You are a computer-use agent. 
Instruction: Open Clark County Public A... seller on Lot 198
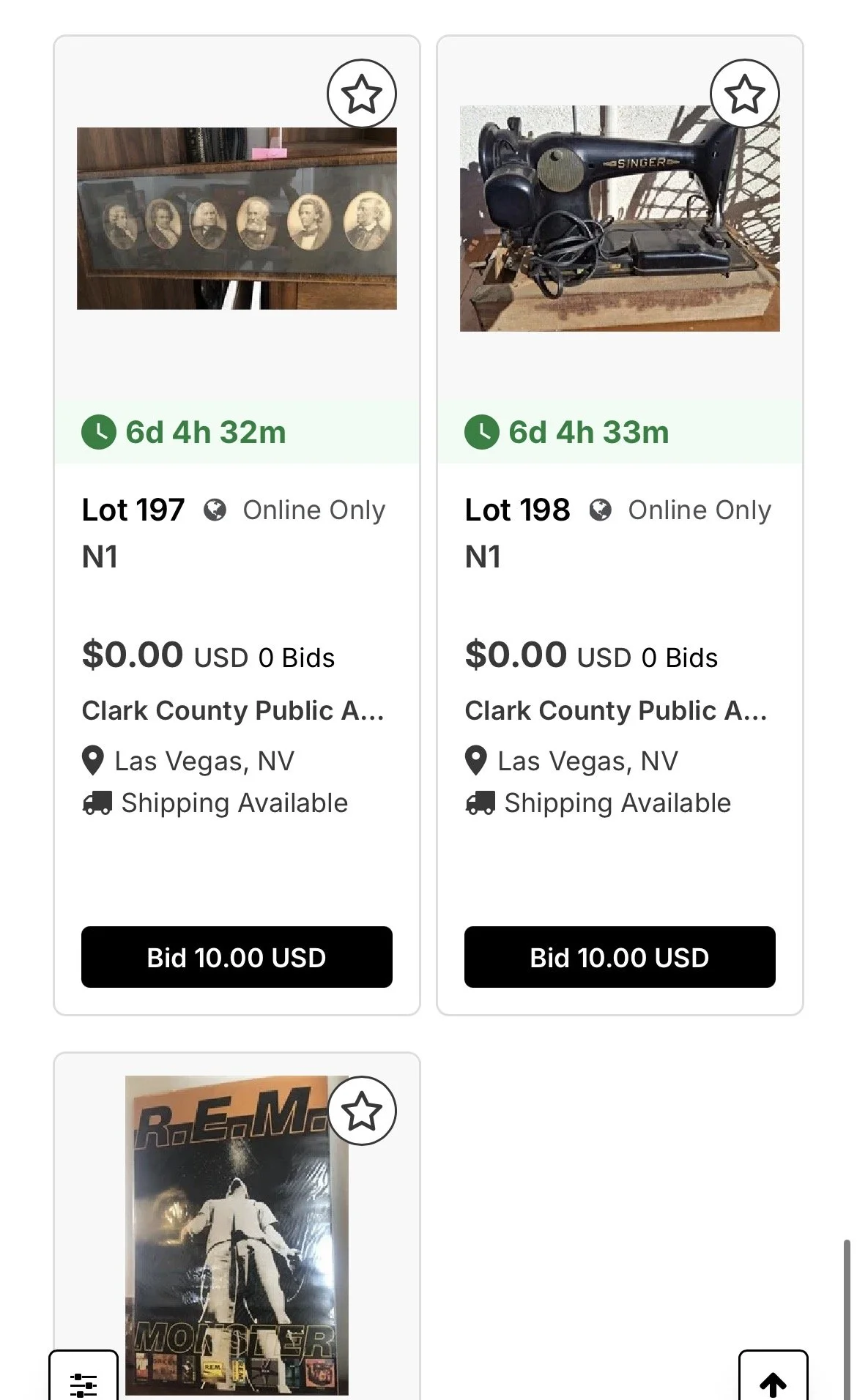tap(616, 710)
